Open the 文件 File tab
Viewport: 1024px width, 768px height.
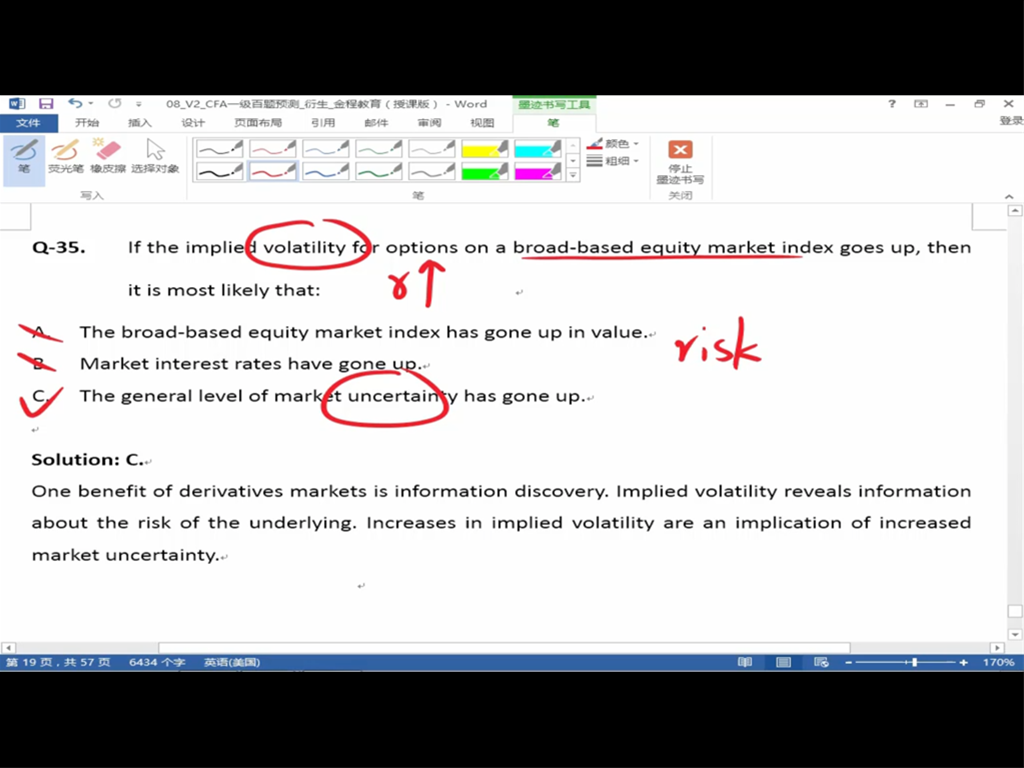[28, 123]
